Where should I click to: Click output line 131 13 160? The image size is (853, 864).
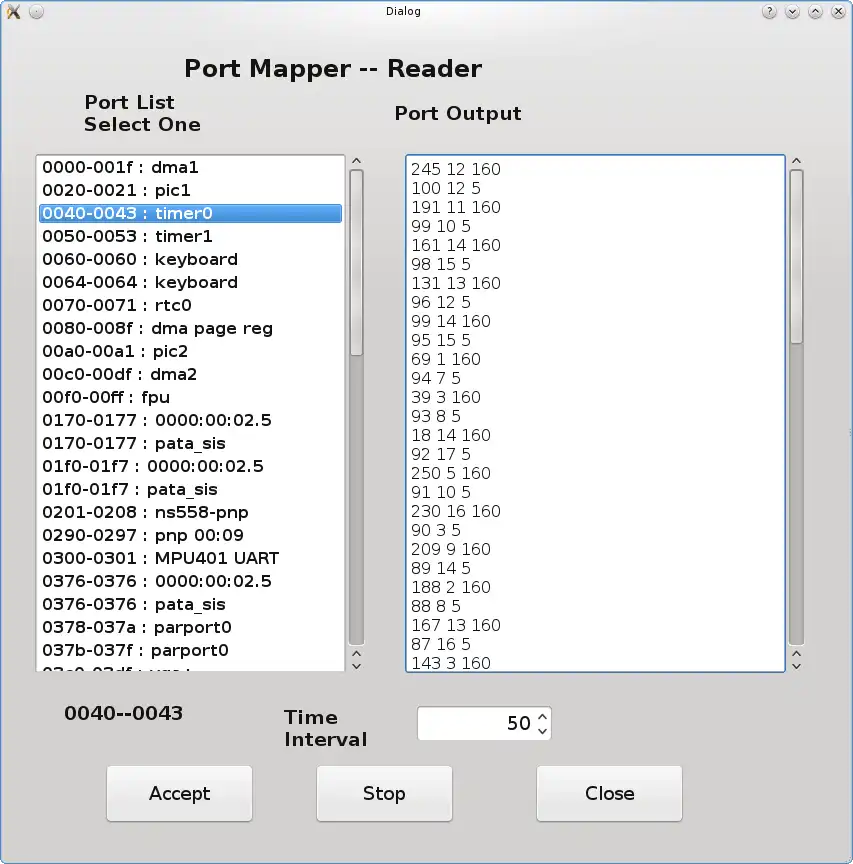[456, 283]
